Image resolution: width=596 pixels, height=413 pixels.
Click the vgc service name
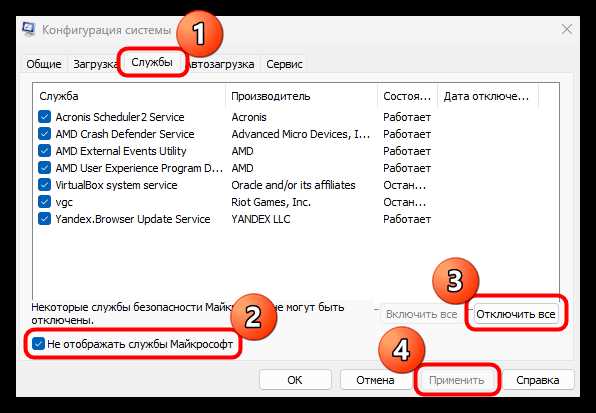coord(64,202)
